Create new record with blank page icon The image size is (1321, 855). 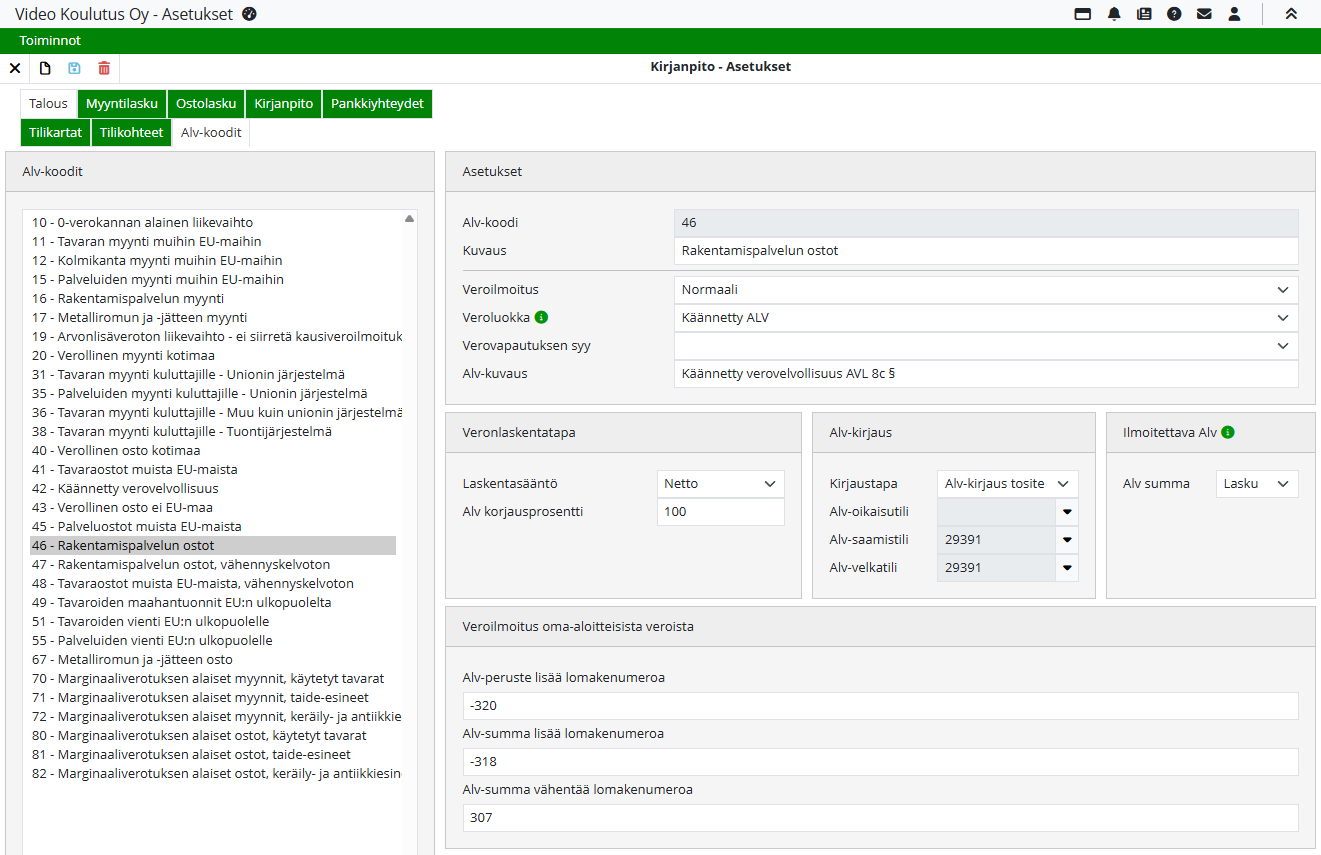45,68
